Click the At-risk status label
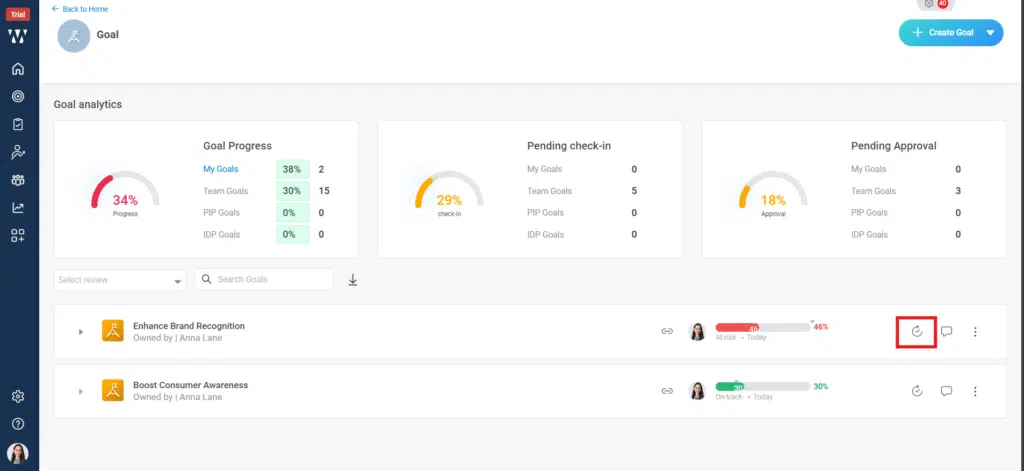 [x=726, y=338]
